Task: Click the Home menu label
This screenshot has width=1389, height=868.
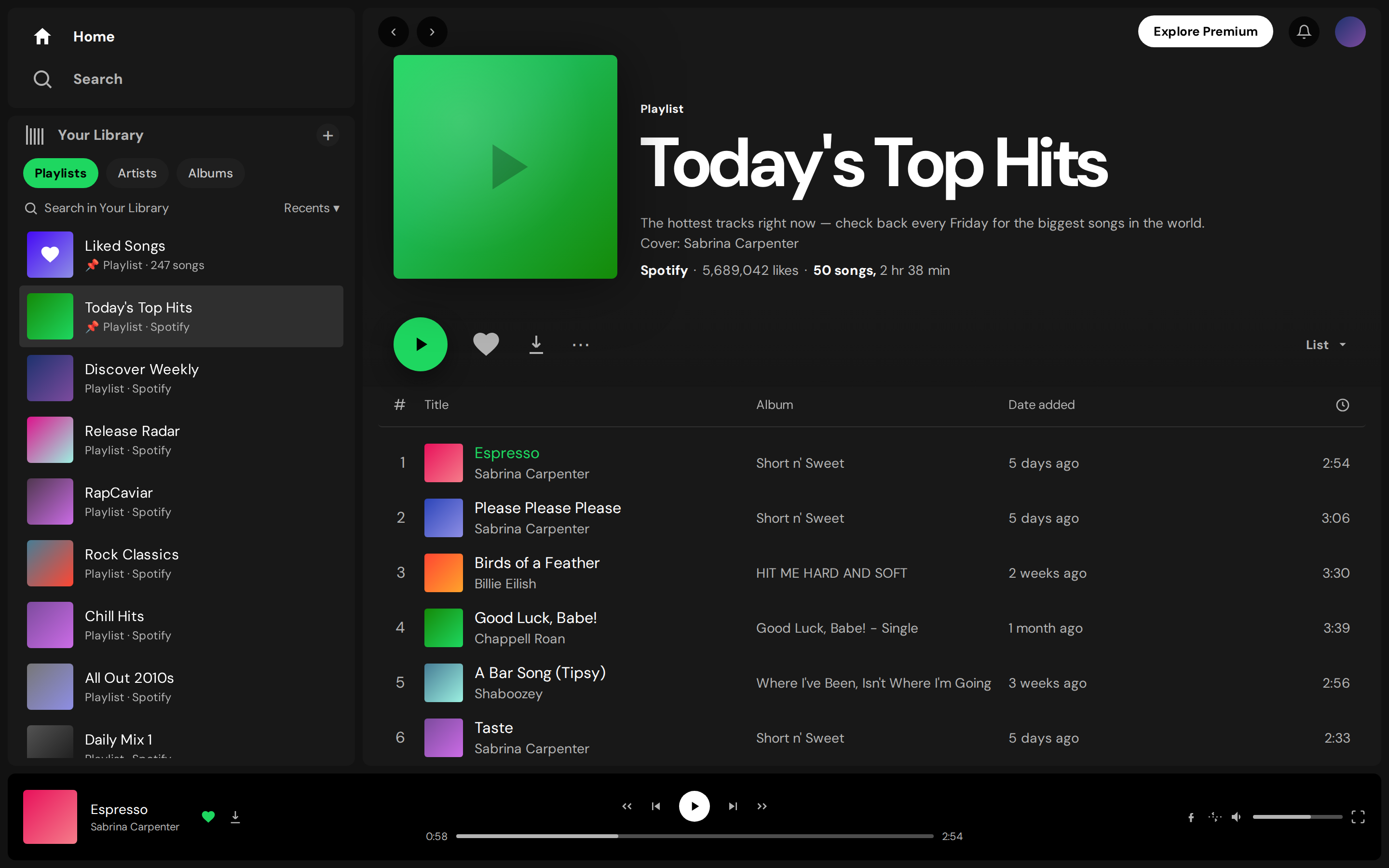Action: tap(94, 36)
